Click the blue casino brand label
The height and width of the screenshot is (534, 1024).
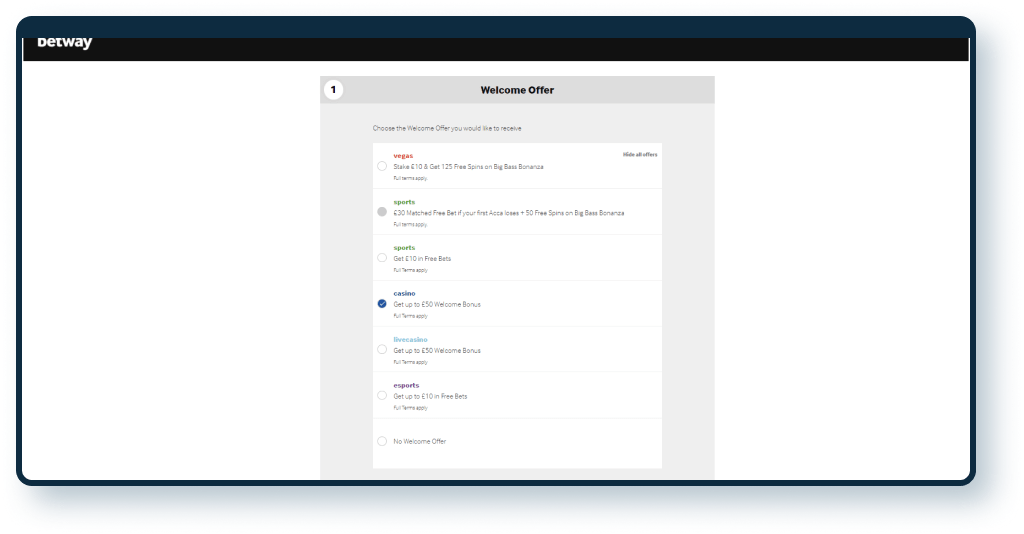[x=404, y=294]
